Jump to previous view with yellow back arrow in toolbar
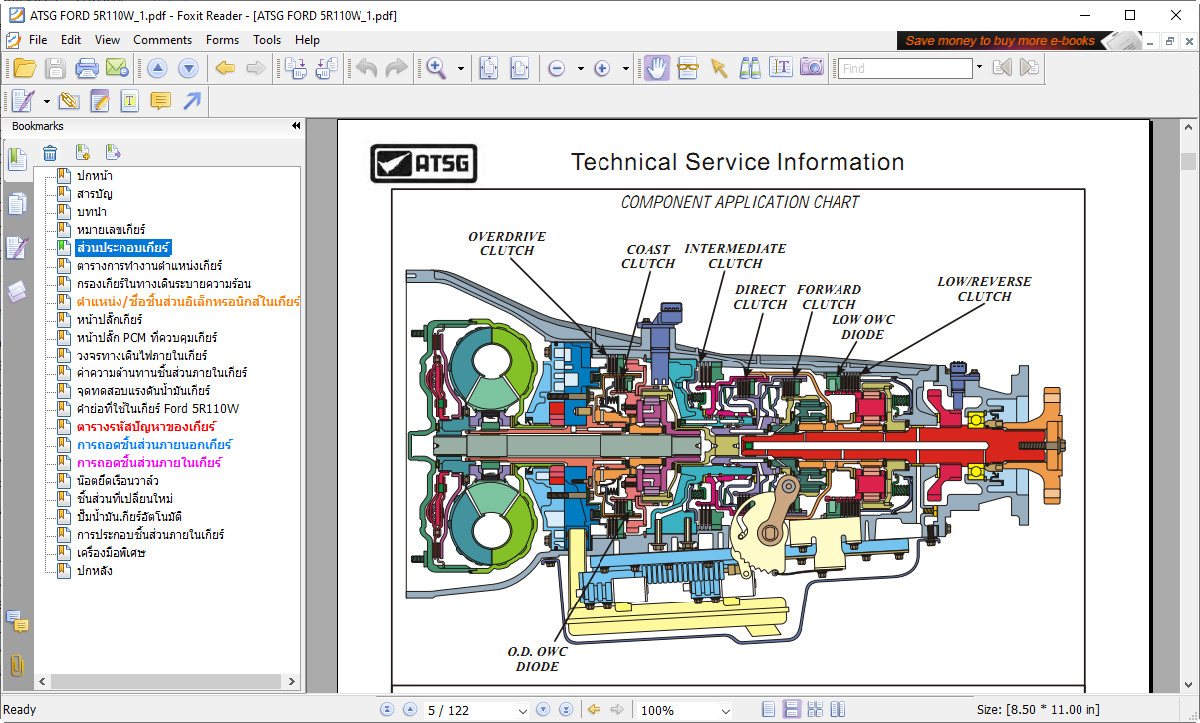1200x723 pixels. (x=225, y=68)
